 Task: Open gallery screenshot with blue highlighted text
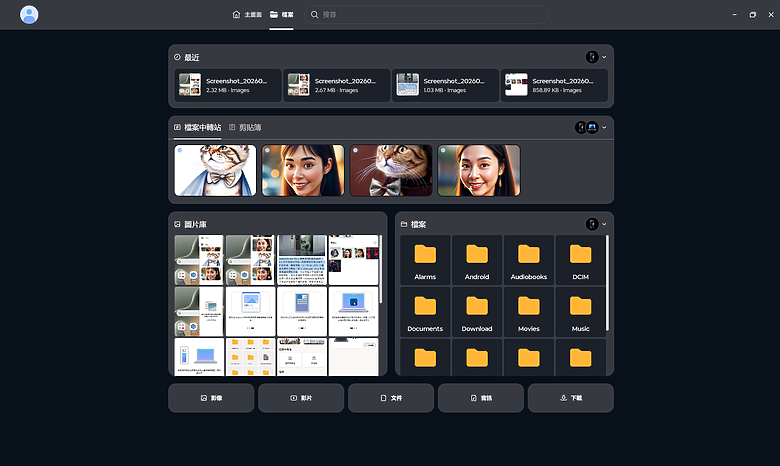[x=302, y=260]
